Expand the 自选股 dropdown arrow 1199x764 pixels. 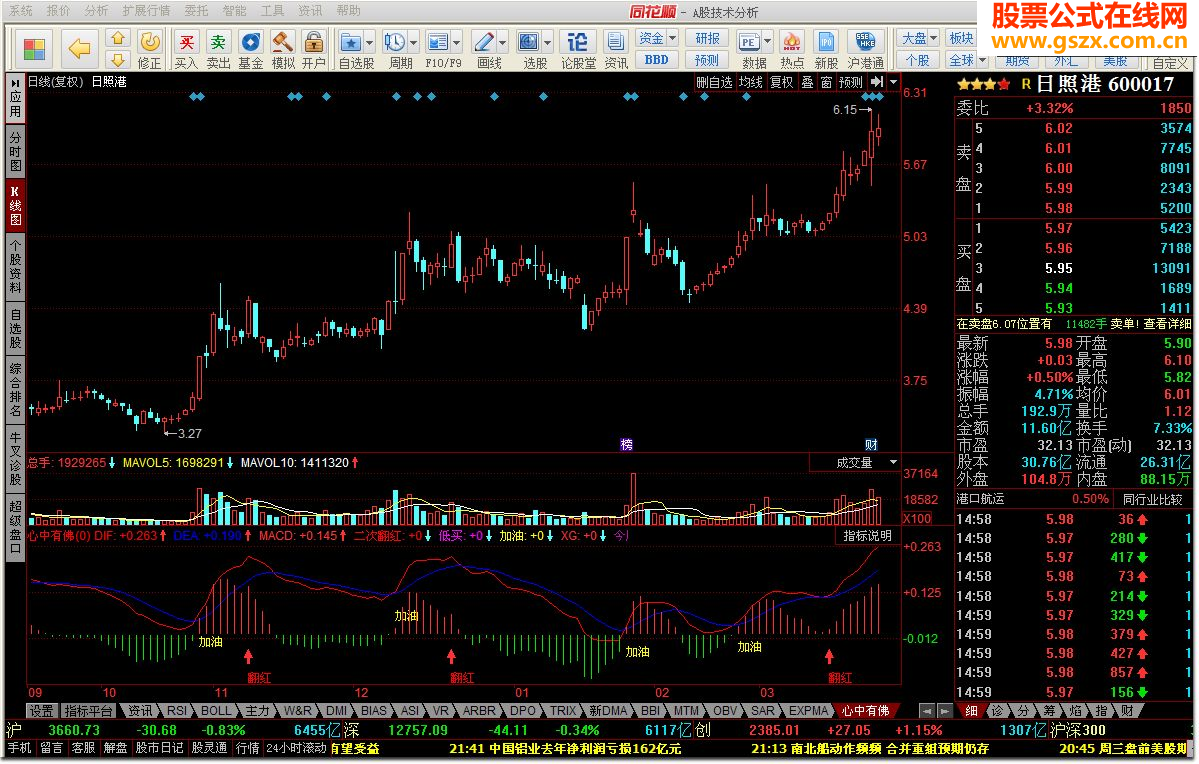click(x=369, y=42)
